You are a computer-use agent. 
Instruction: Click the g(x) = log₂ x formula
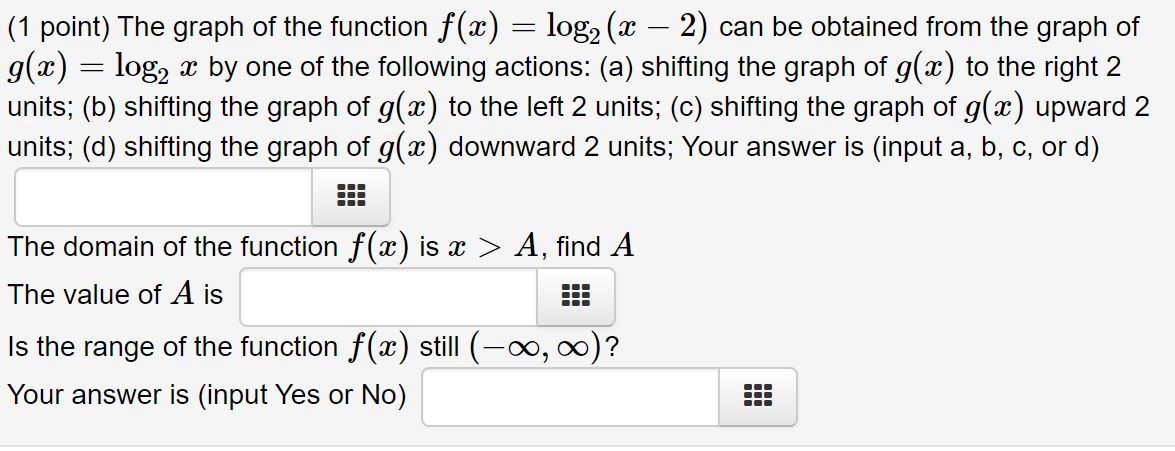[x=104, y=68]
